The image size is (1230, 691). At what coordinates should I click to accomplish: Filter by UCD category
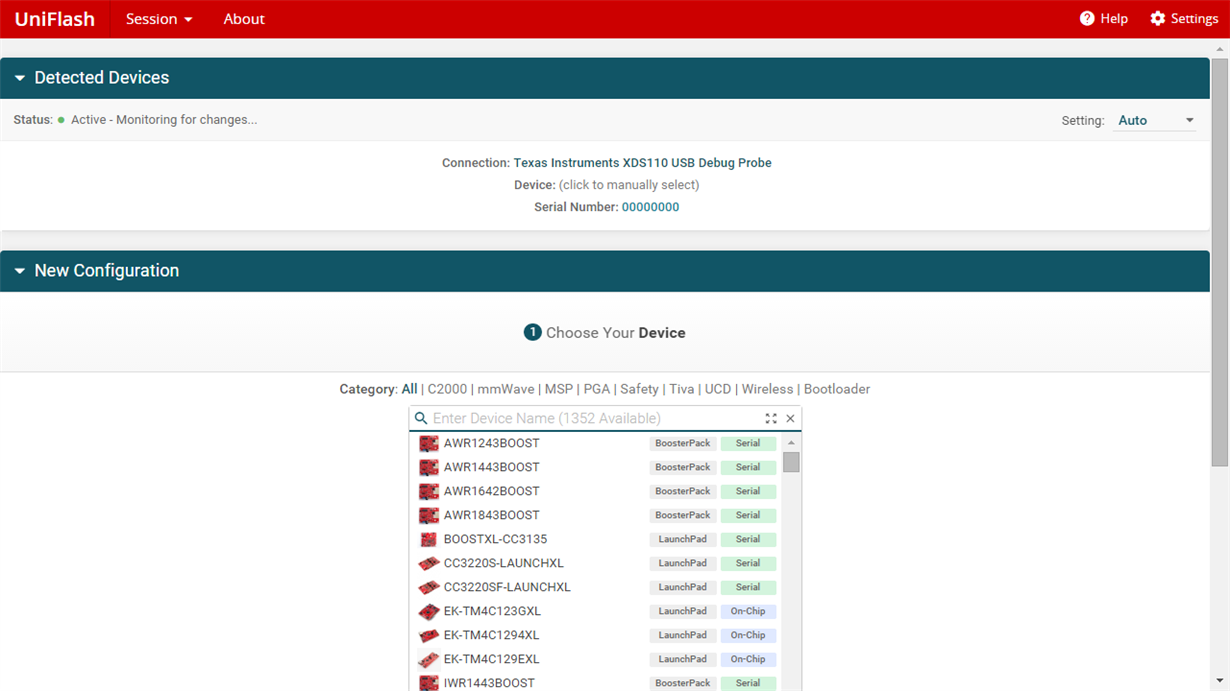[x=718, y=389]
